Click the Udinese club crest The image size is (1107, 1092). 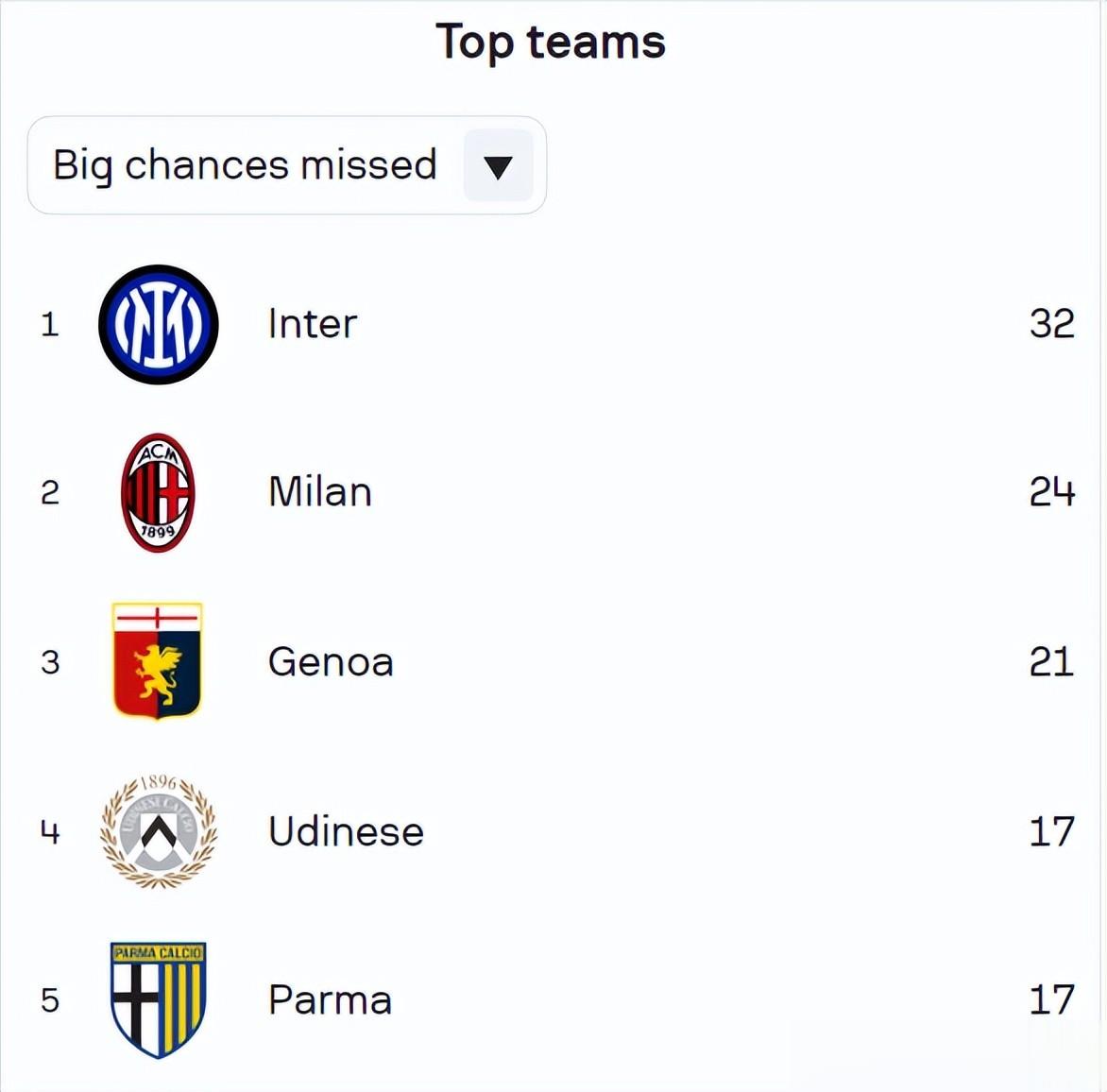[x=159, y=831]
